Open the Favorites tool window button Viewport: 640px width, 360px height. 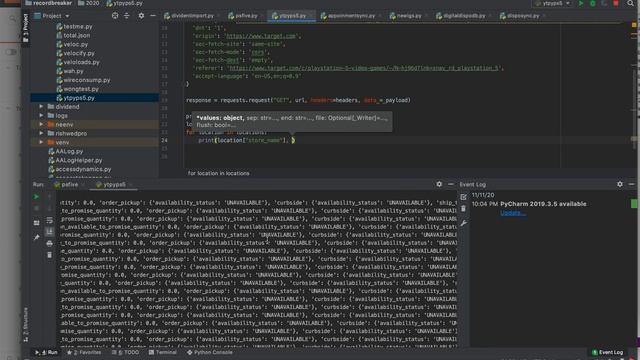point(84,352)
